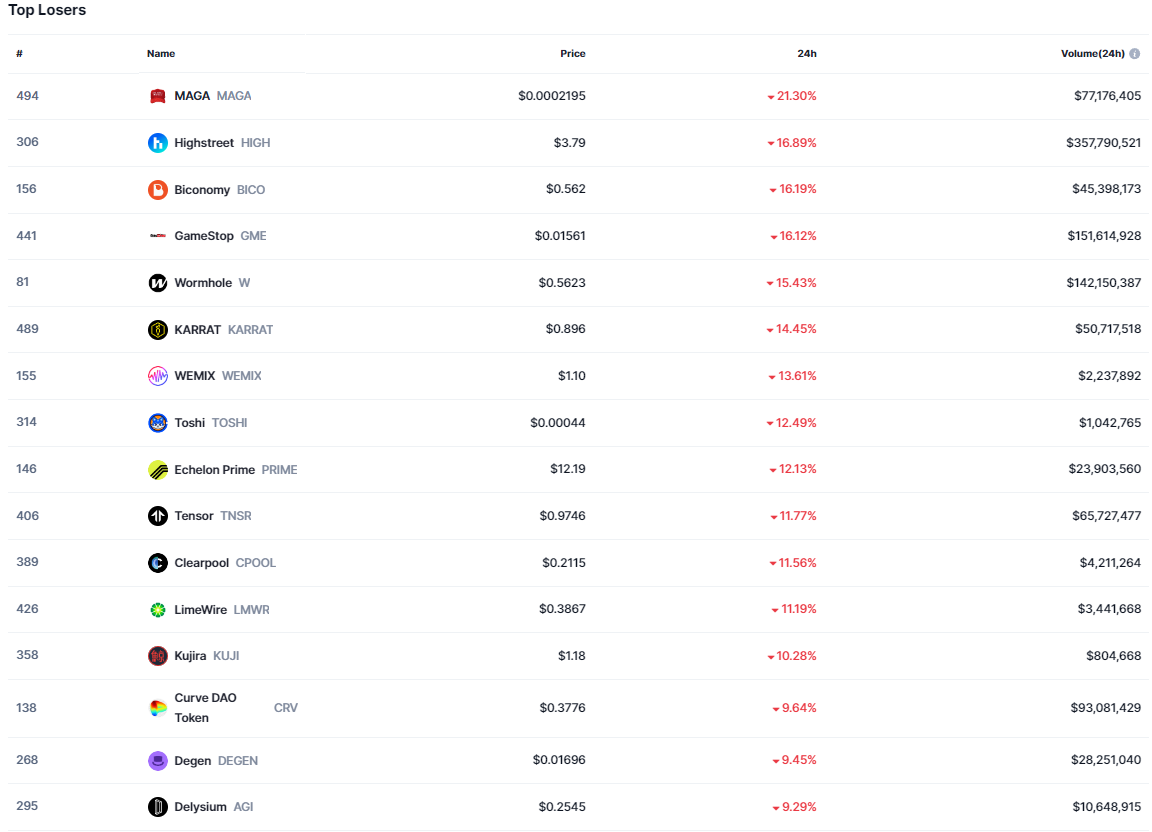Click the Wormhole W logo icon
1152x832 pixels.
point(158,283)
